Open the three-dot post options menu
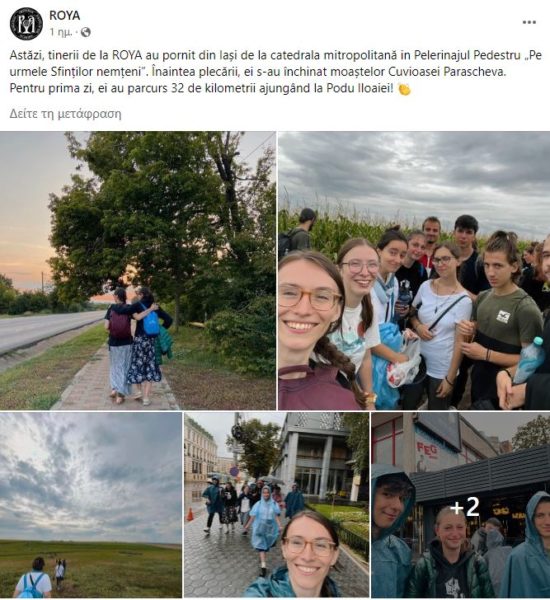The image size is (550, 600). pyautogui.click(x=529, y=22)
